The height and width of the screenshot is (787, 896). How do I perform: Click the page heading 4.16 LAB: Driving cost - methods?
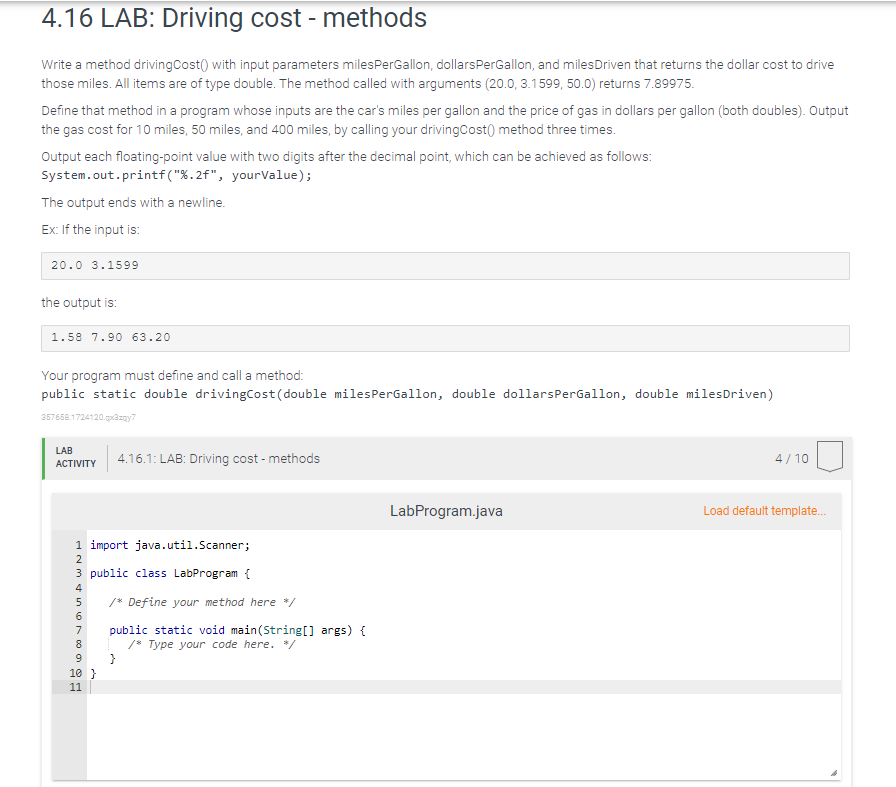pyautogui.click(x=228, y=18)
